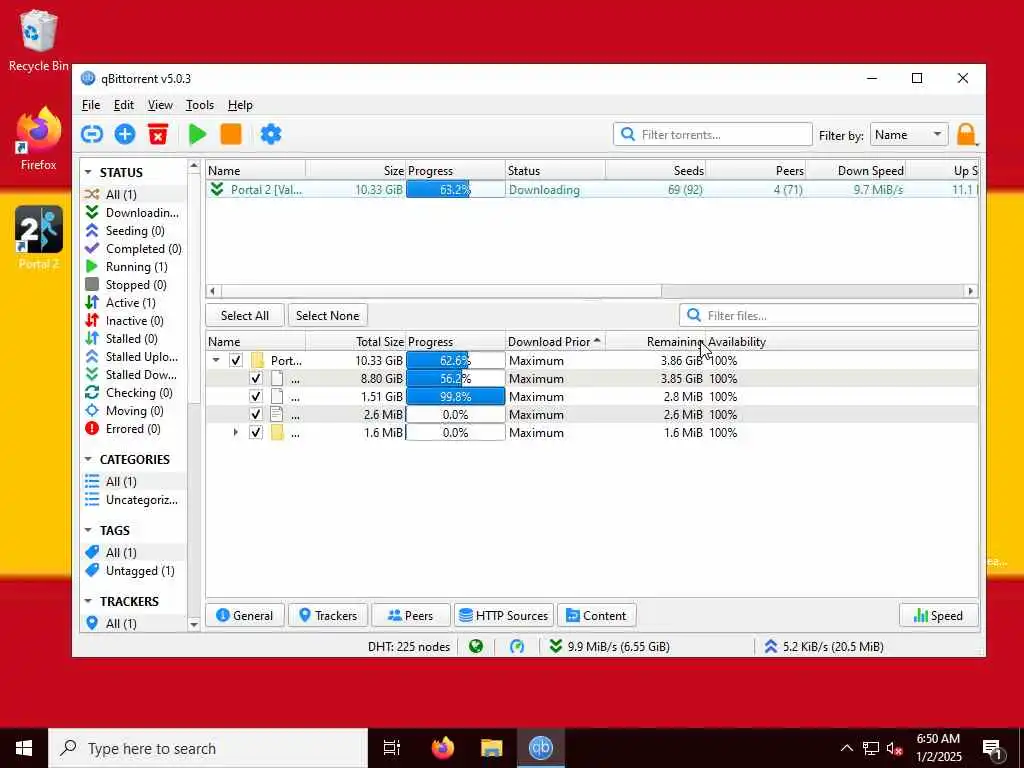Click Portal 2 torrent progress bar 63.2%
Screen dimensions: 1024x768
point(455,189)
